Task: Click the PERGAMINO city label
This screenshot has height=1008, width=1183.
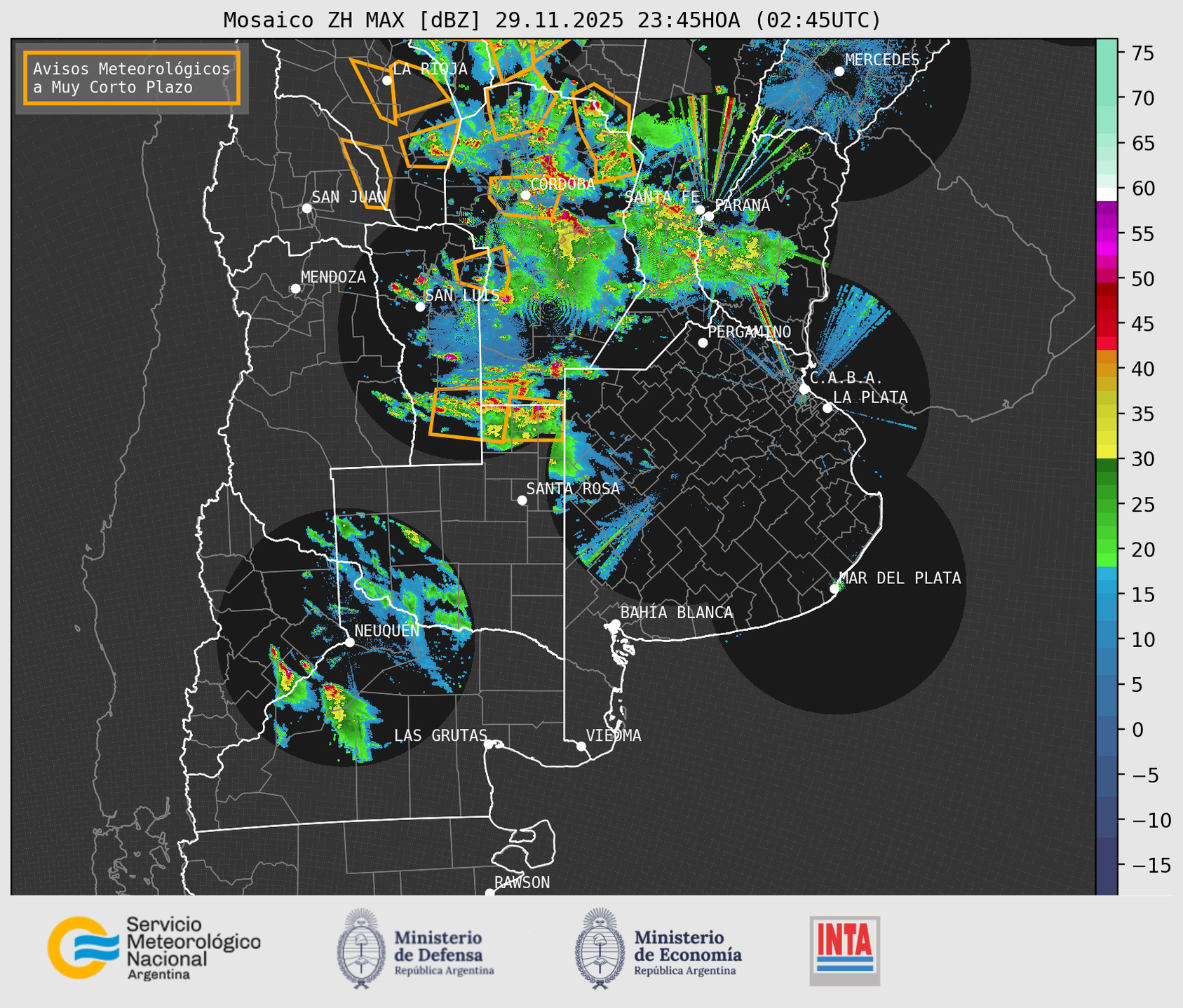Action: point(750,332)
